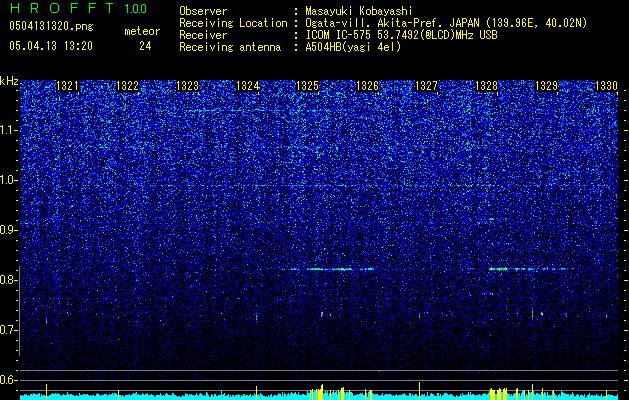This screenshot has height=400, width=629.
Task: Click the 0.9 frequency axis label
Action: tap(8, 230)
